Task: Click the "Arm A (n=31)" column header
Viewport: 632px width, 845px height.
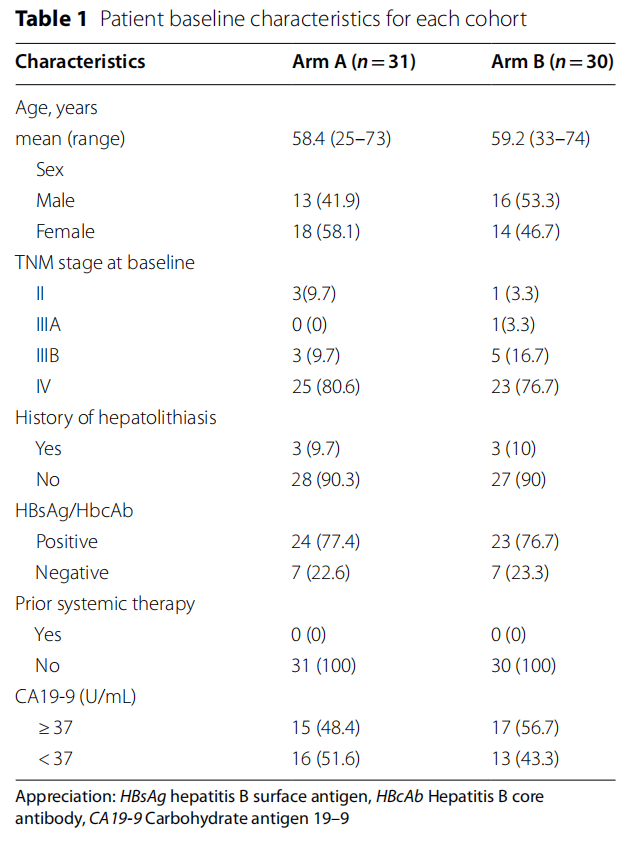Action: 353,62
